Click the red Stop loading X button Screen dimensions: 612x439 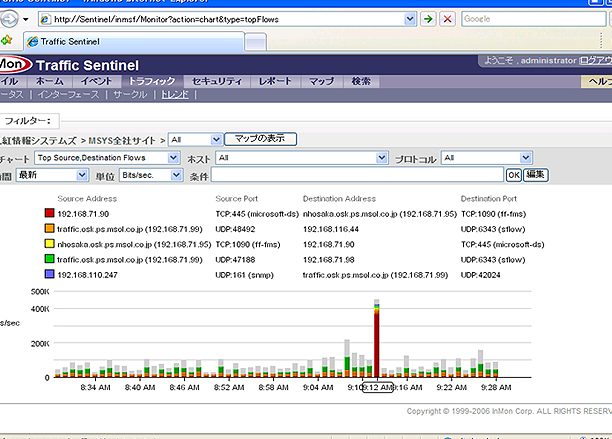pos(447,19)
